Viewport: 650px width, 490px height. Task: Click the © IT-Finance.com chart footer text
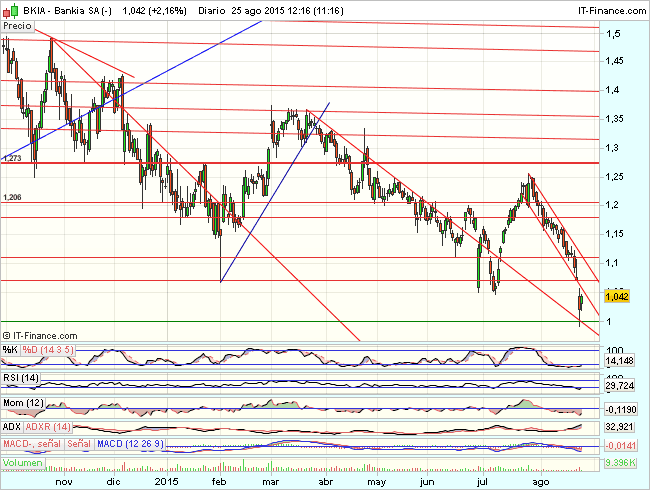coord(40,335)
